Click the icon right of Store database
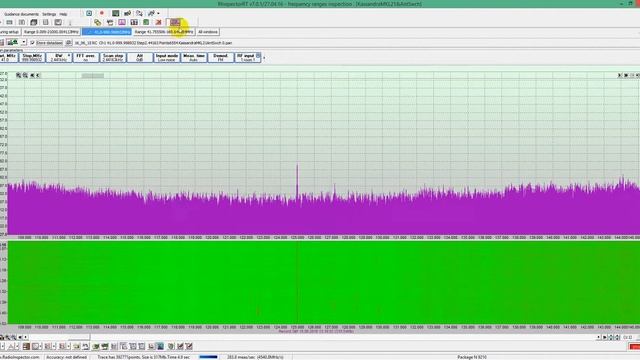This screenshot has height=360, width=640. pos(69,43)
